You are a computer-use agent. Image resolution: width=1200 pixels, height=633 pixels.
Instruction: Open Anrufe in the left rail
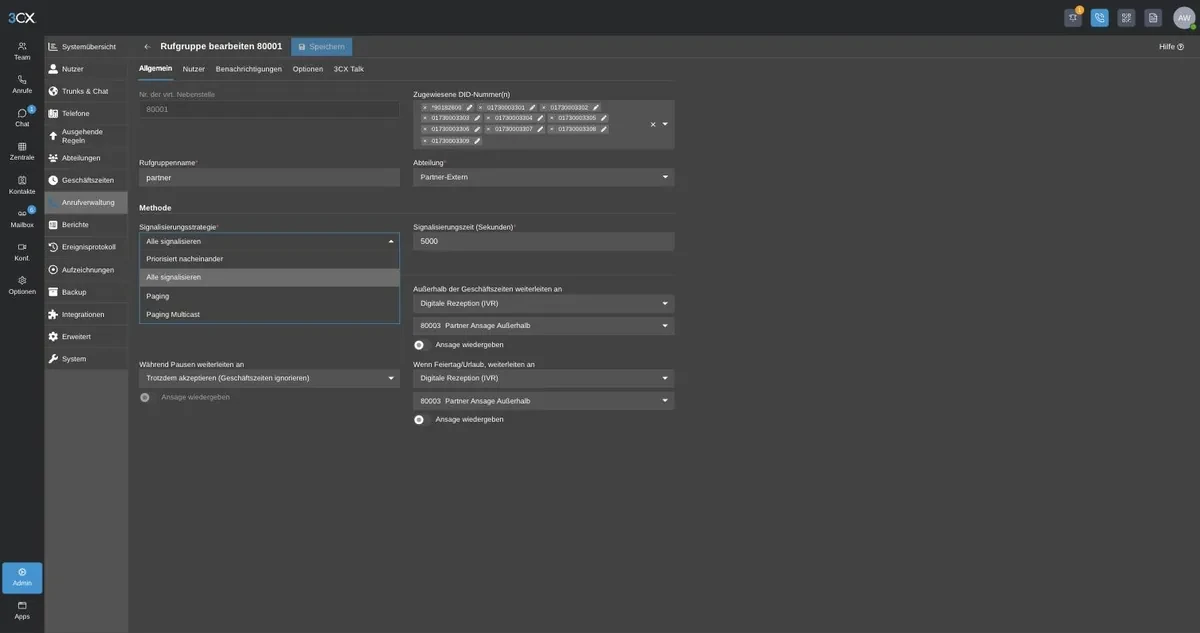22,84
